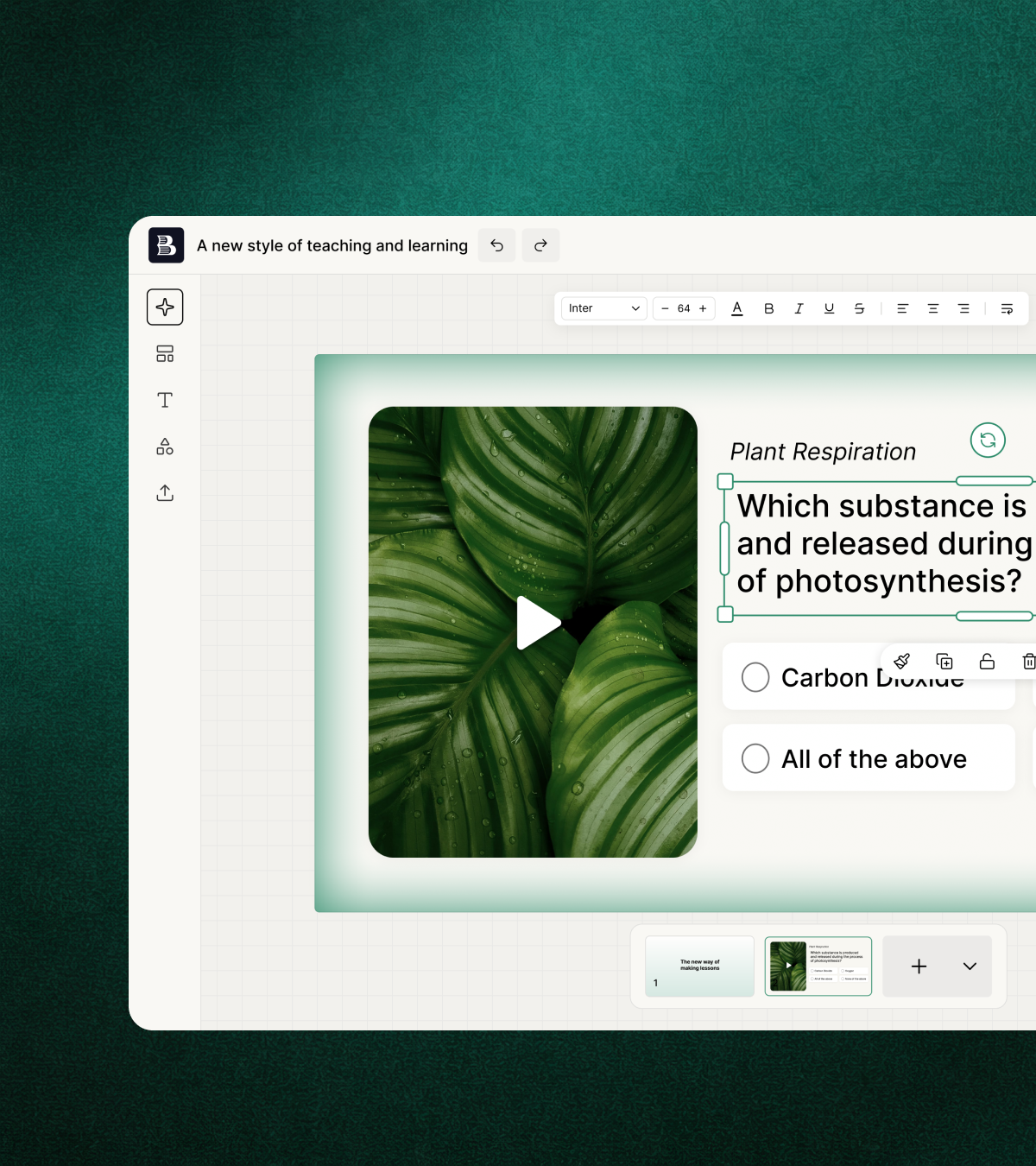Increase font size with the plus stepper

point(702,308)
